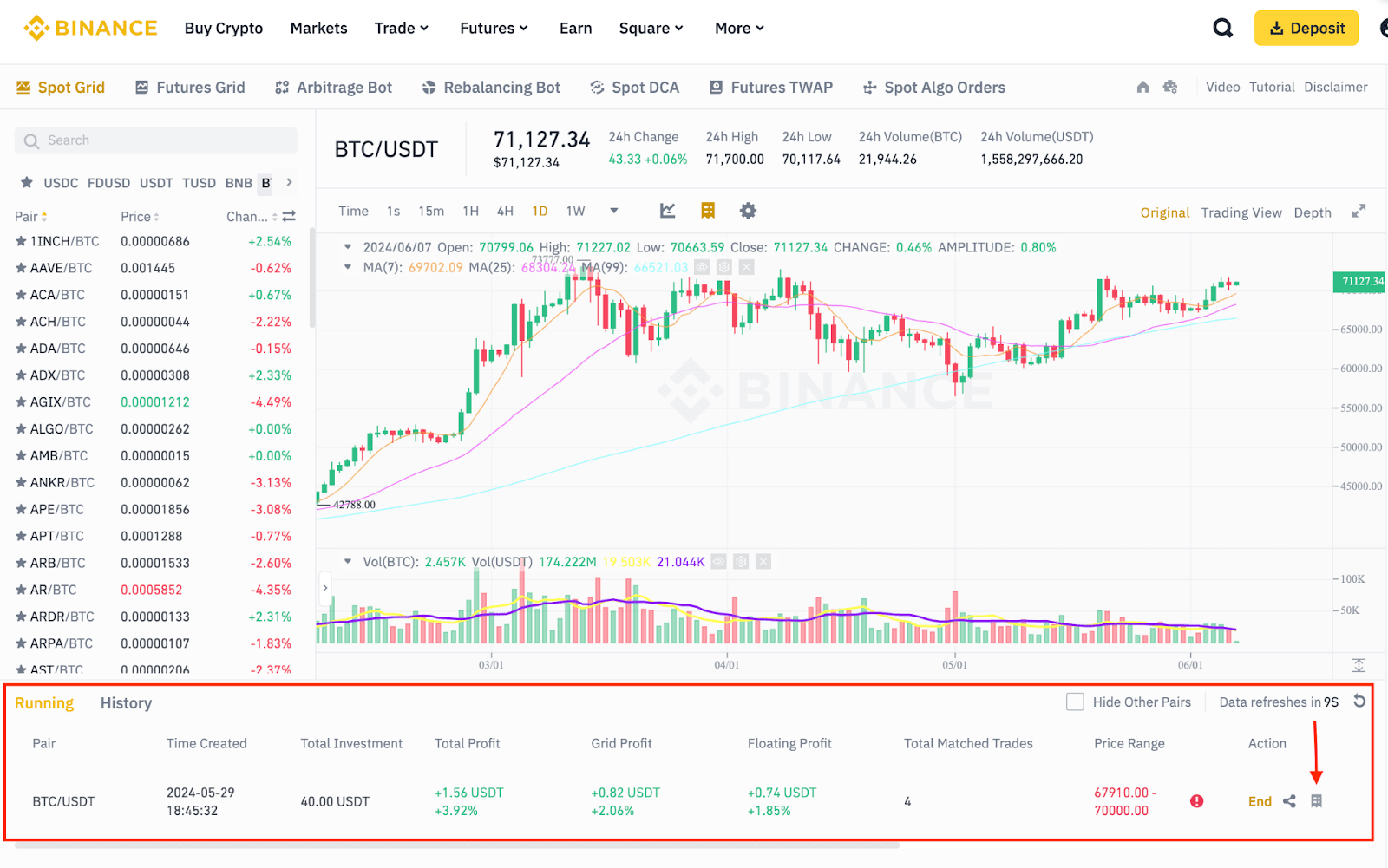Click the drawing tools chart icon
Viewport: 1388px width, 868px height.
pyautogui.click(x=667, y=210)
